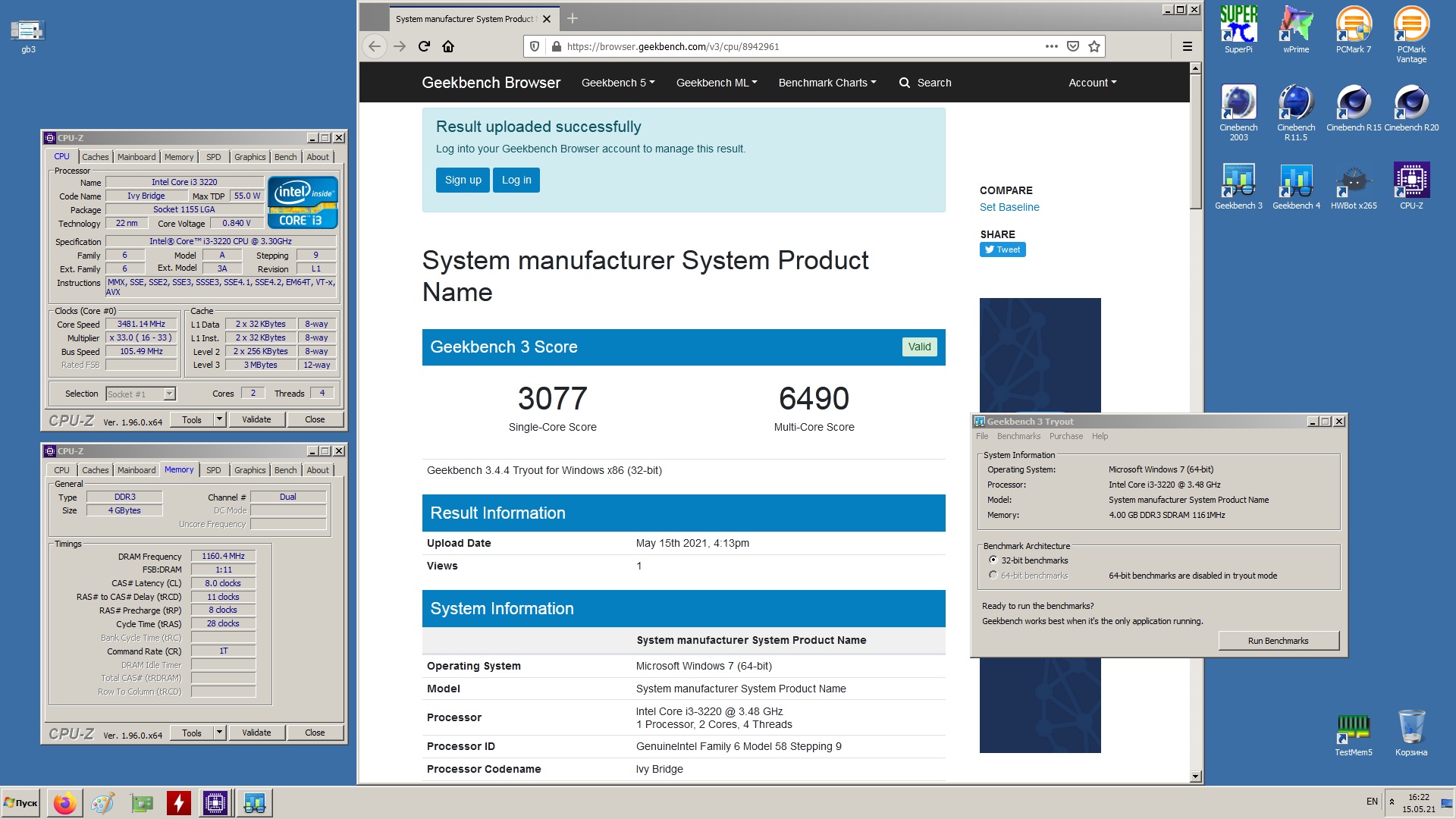Expand Benchmark Charts dropdown
Viewport: 1456px width, 819px height.
click(x=827, y=83)
